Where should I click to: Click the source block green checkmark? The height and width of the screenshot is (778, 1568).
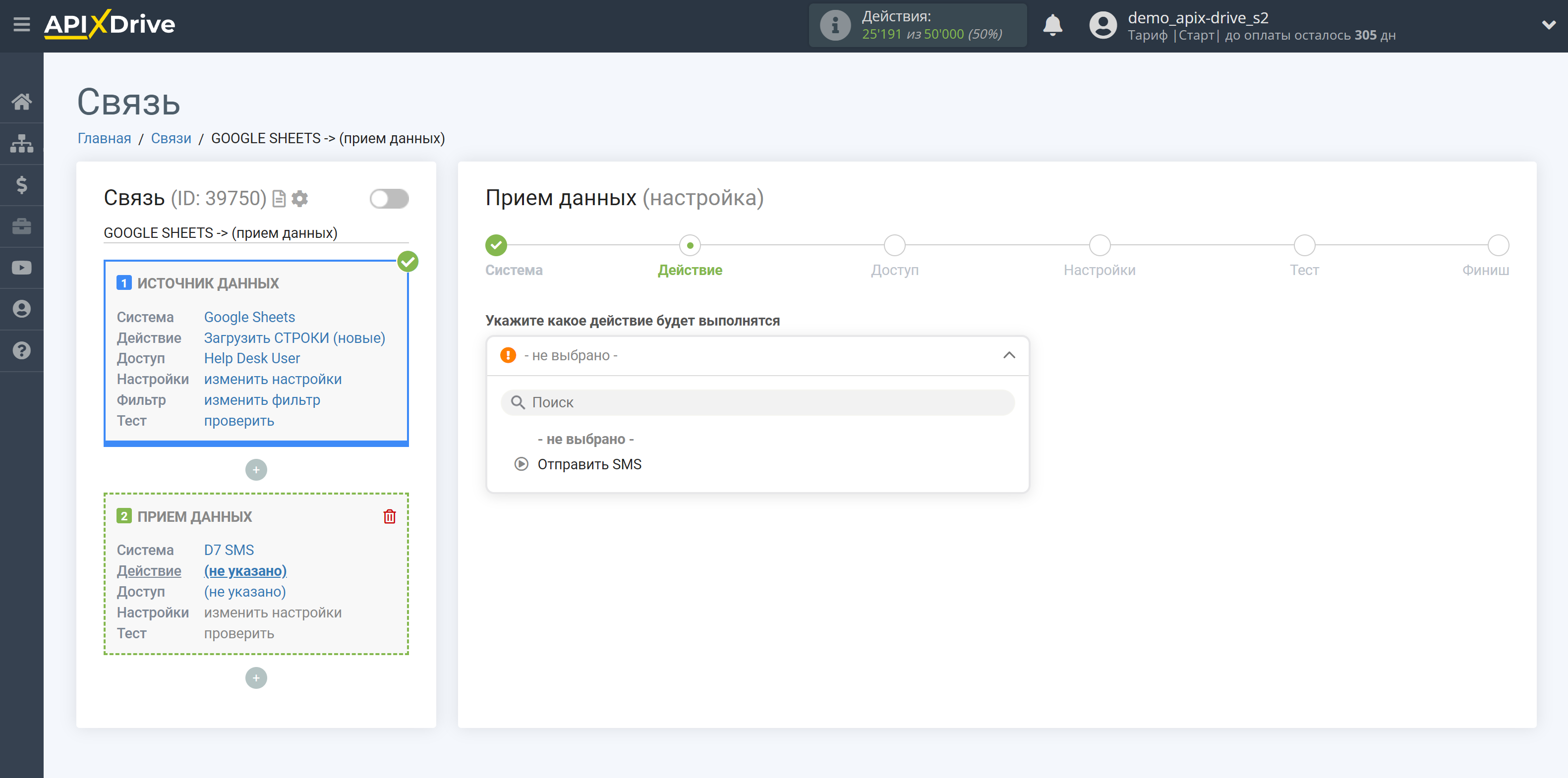point(408,262)
